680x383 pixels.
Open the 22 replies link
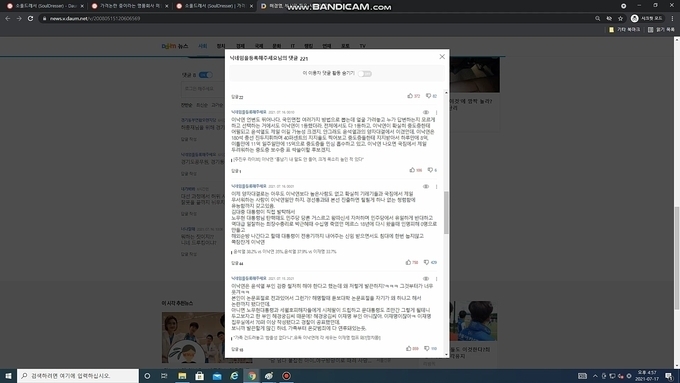(x=237, y=97)
